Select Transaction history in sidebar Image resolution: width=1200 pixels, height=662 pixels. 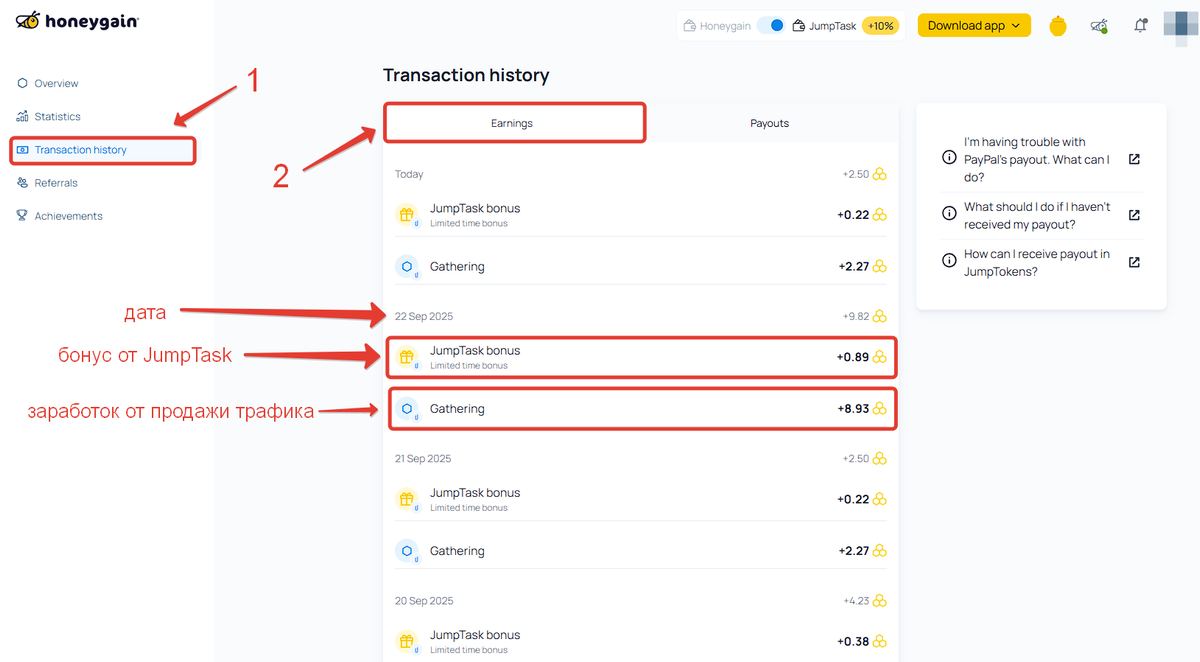pos(80,150)
